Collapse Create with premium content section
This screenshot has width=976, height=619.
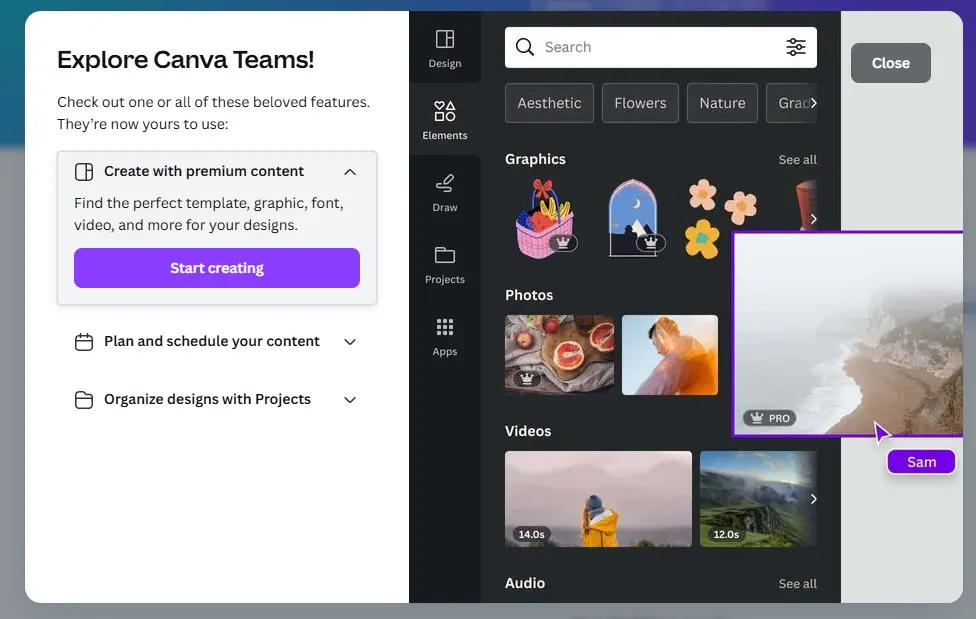tap(350, 172)
